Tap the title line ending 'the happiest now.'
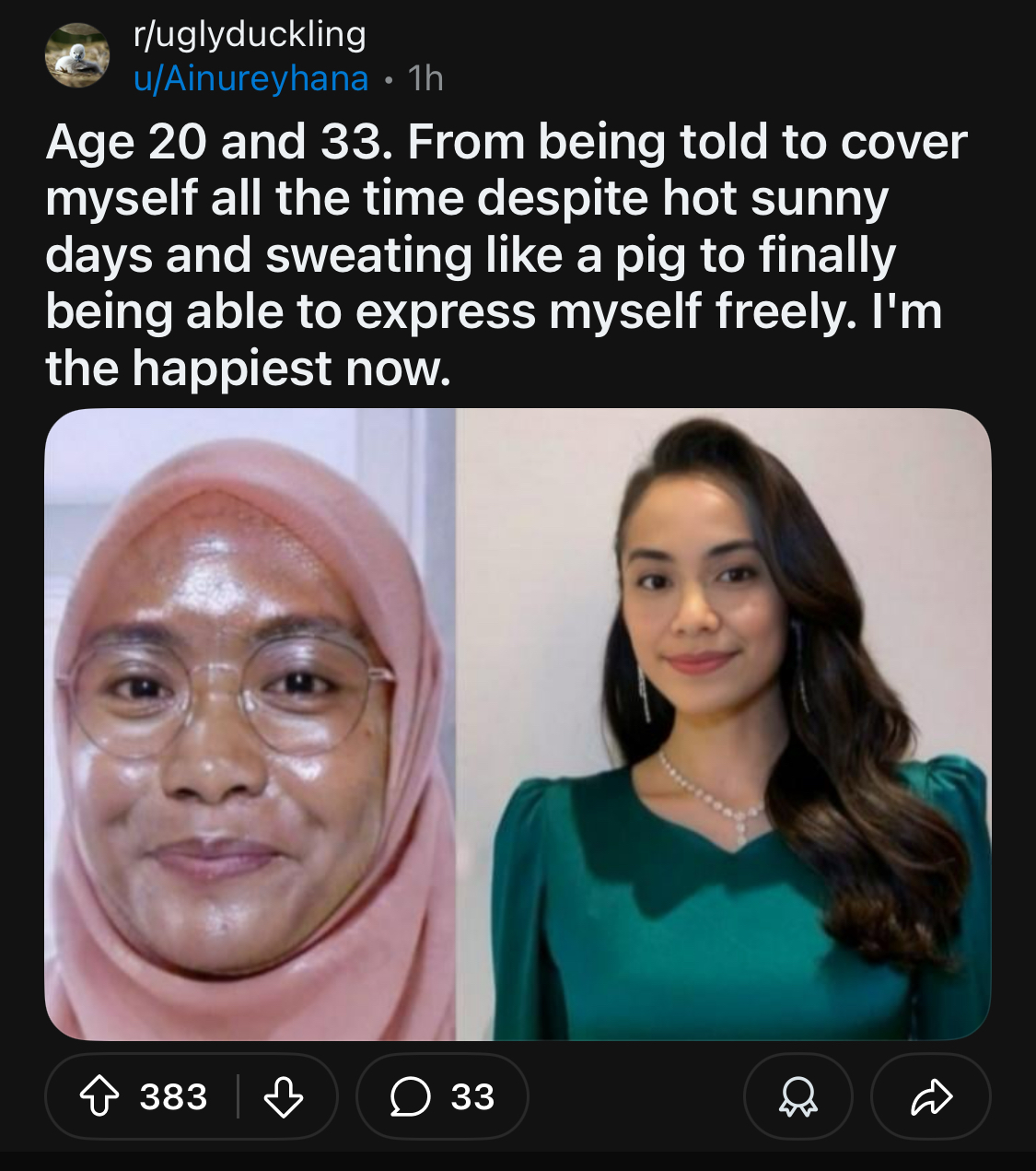 249,369
